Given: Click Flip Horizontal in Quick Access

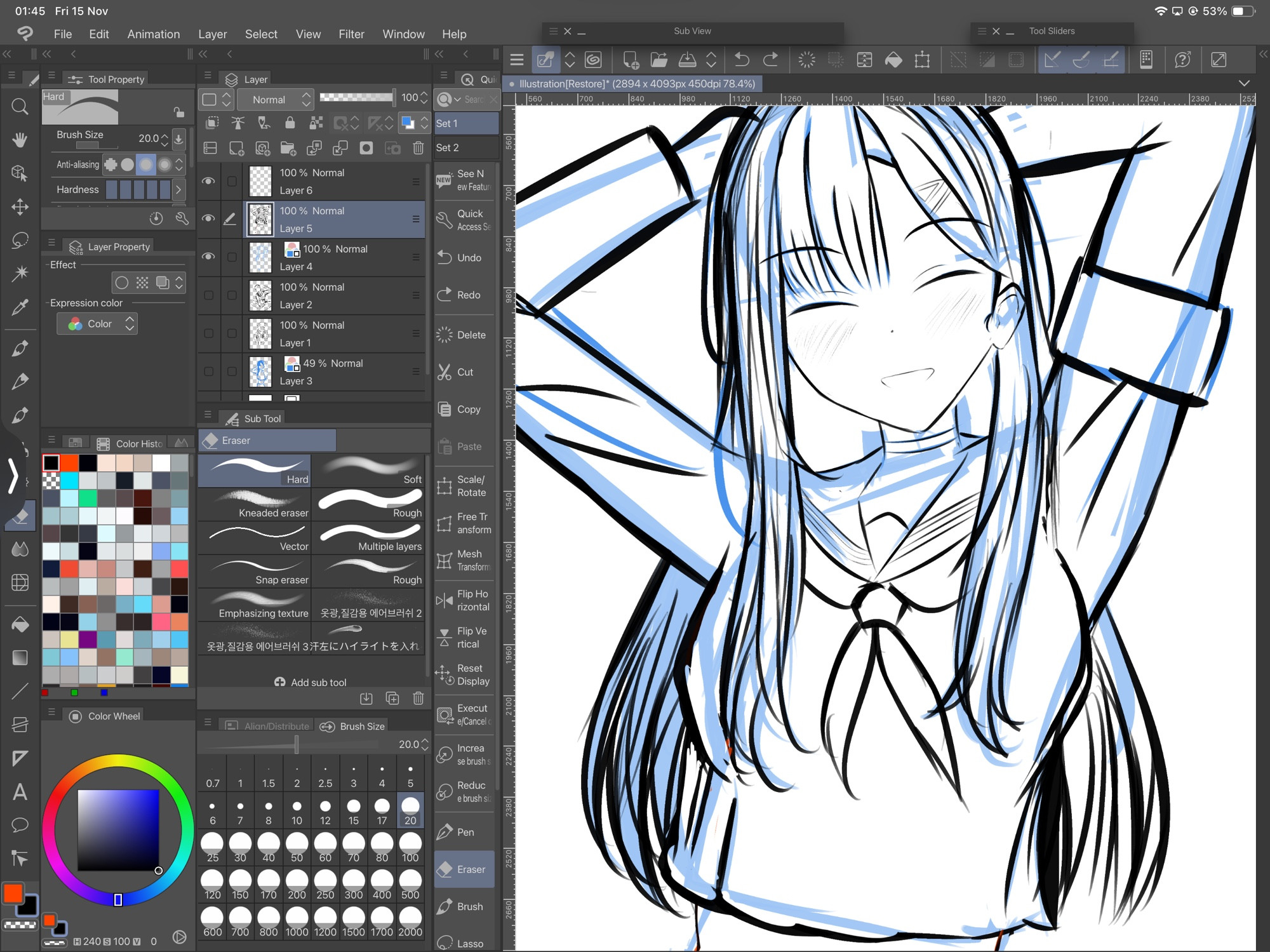Looking at the screenshot, I should [x=464, y=600].
